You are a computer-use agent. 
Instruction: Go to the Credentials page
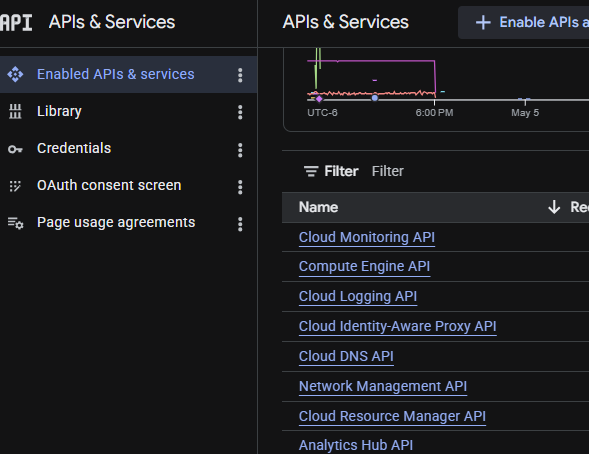click(128, 148)
